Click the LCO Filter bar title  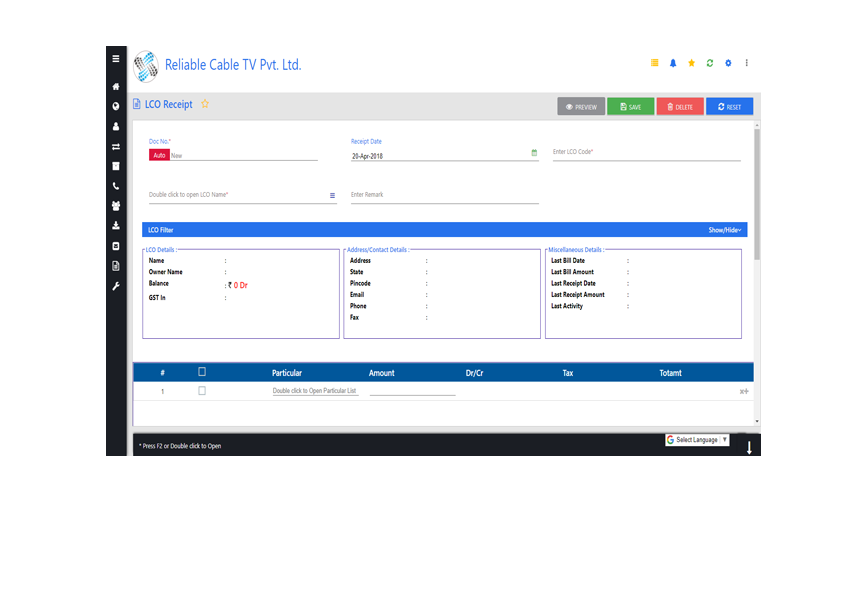coord(161,230)
